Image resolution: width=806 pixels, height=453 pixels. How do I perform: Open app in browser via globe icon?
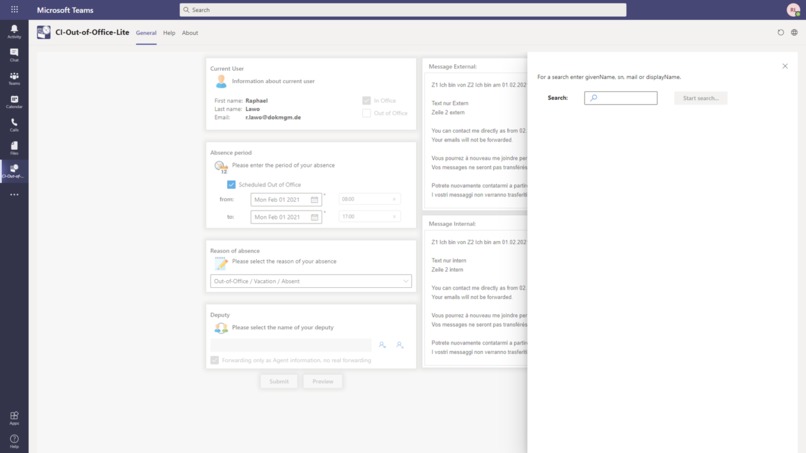click(794, 32)
